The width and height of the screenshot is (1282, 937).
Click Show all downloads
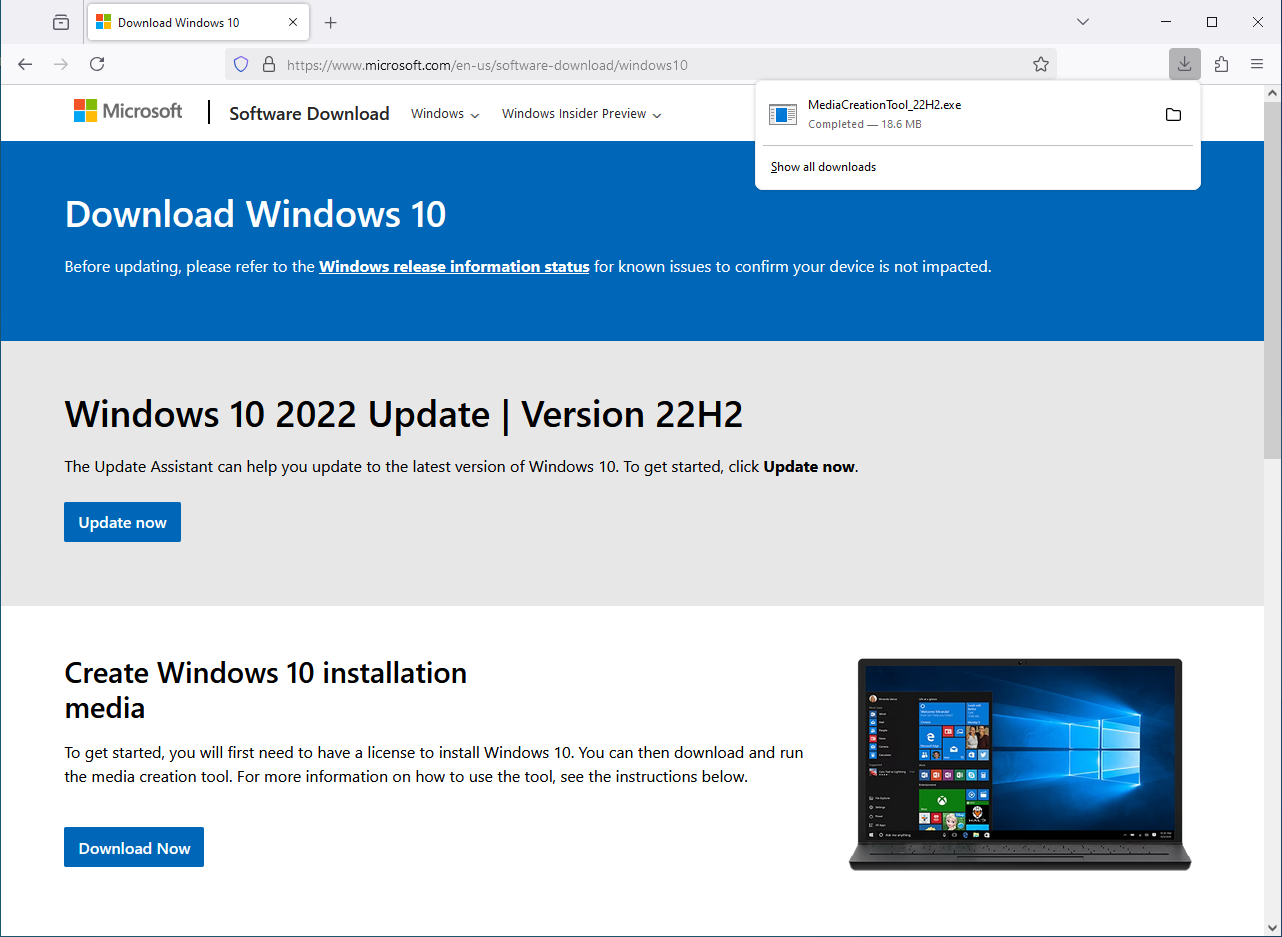pos(823,167)
